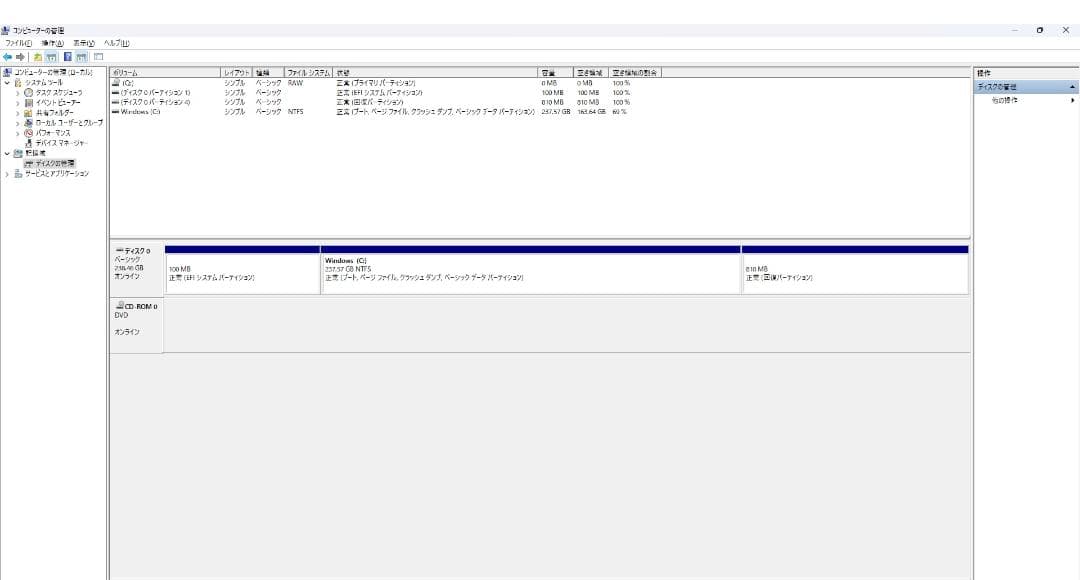Click the Help icon on the toolbar

coord(68,57)
